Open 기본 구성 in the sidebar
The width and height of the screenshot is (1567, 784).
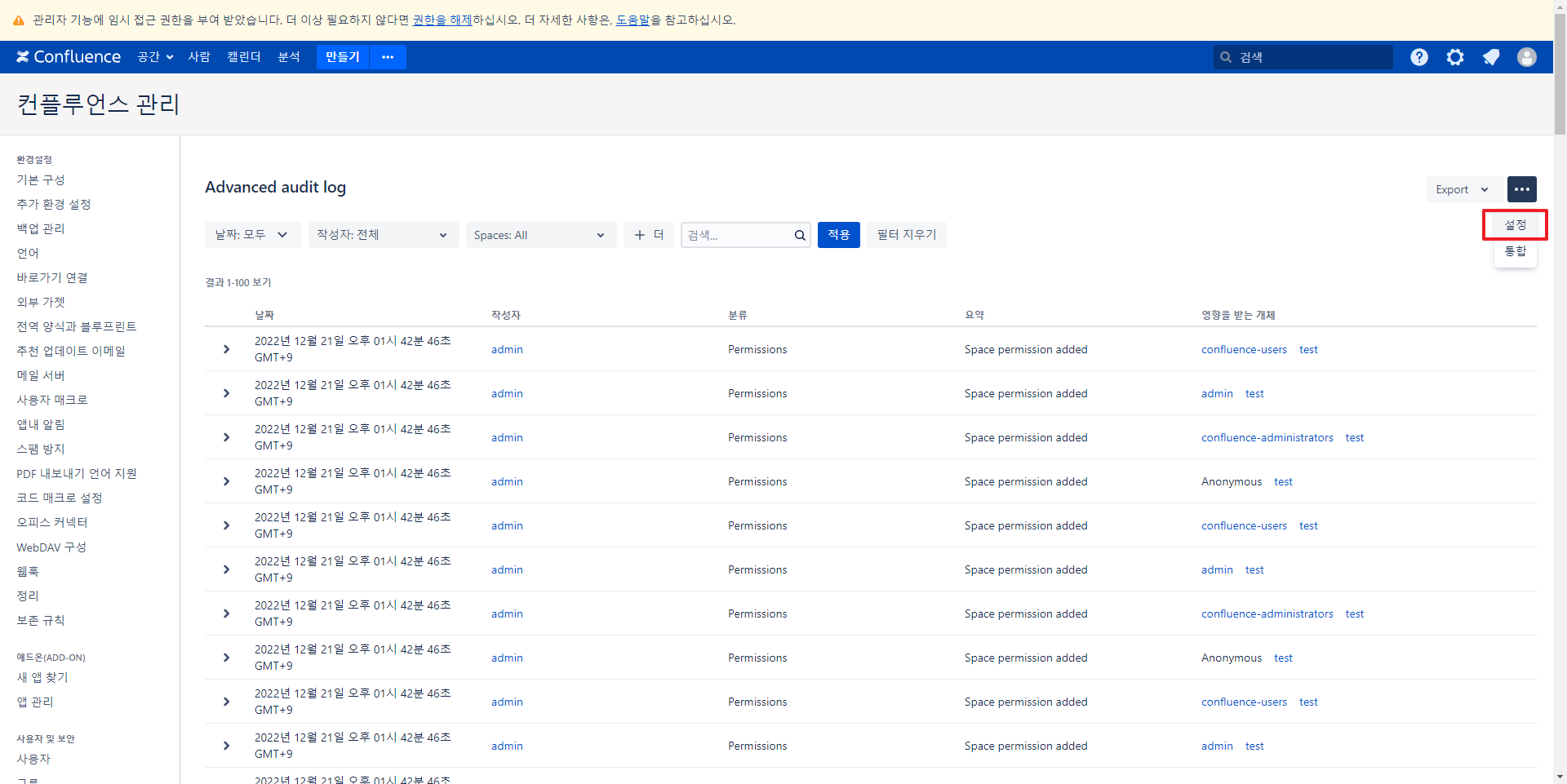click(41, 179)
